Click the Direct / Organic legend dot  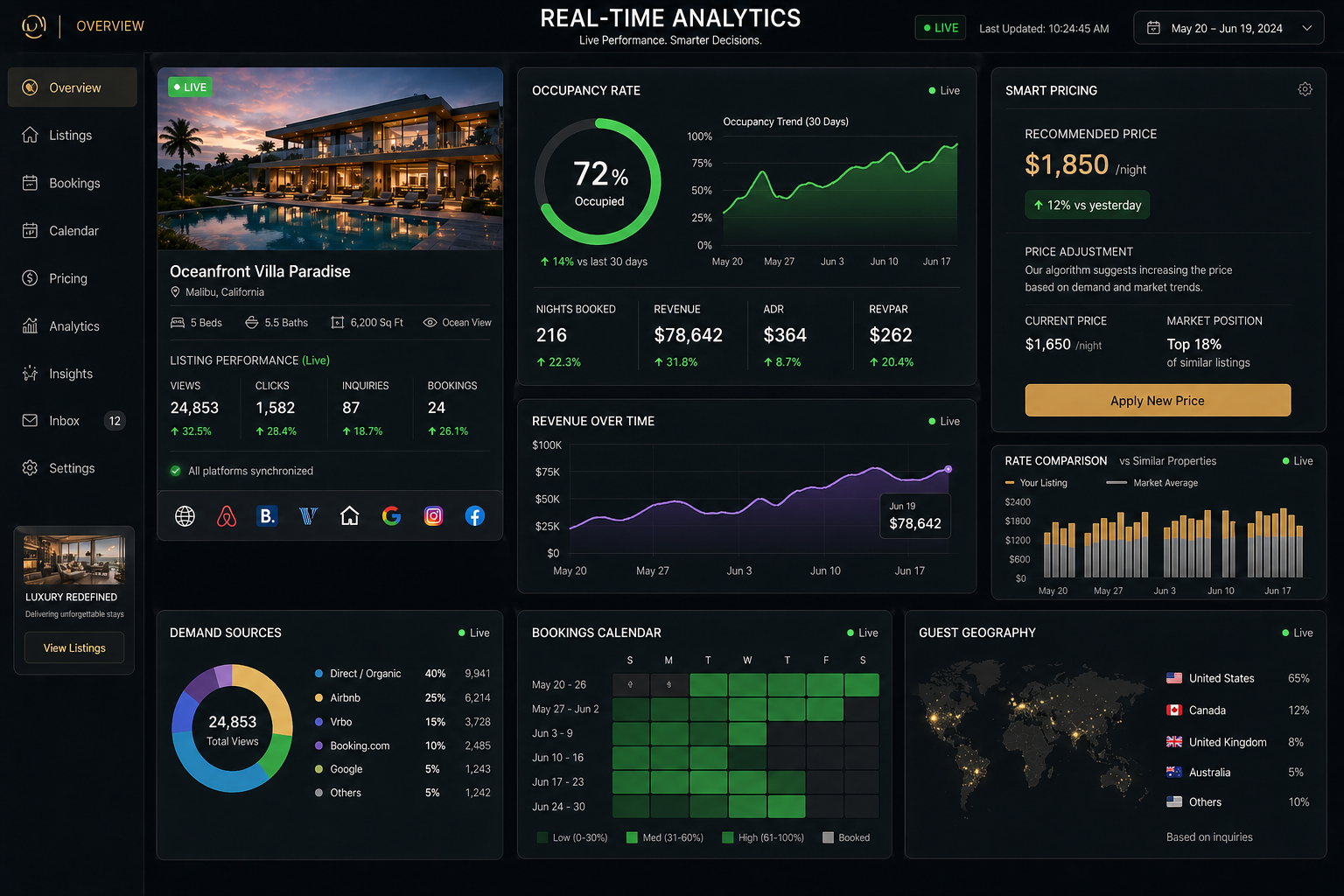(x=318, y=674)
